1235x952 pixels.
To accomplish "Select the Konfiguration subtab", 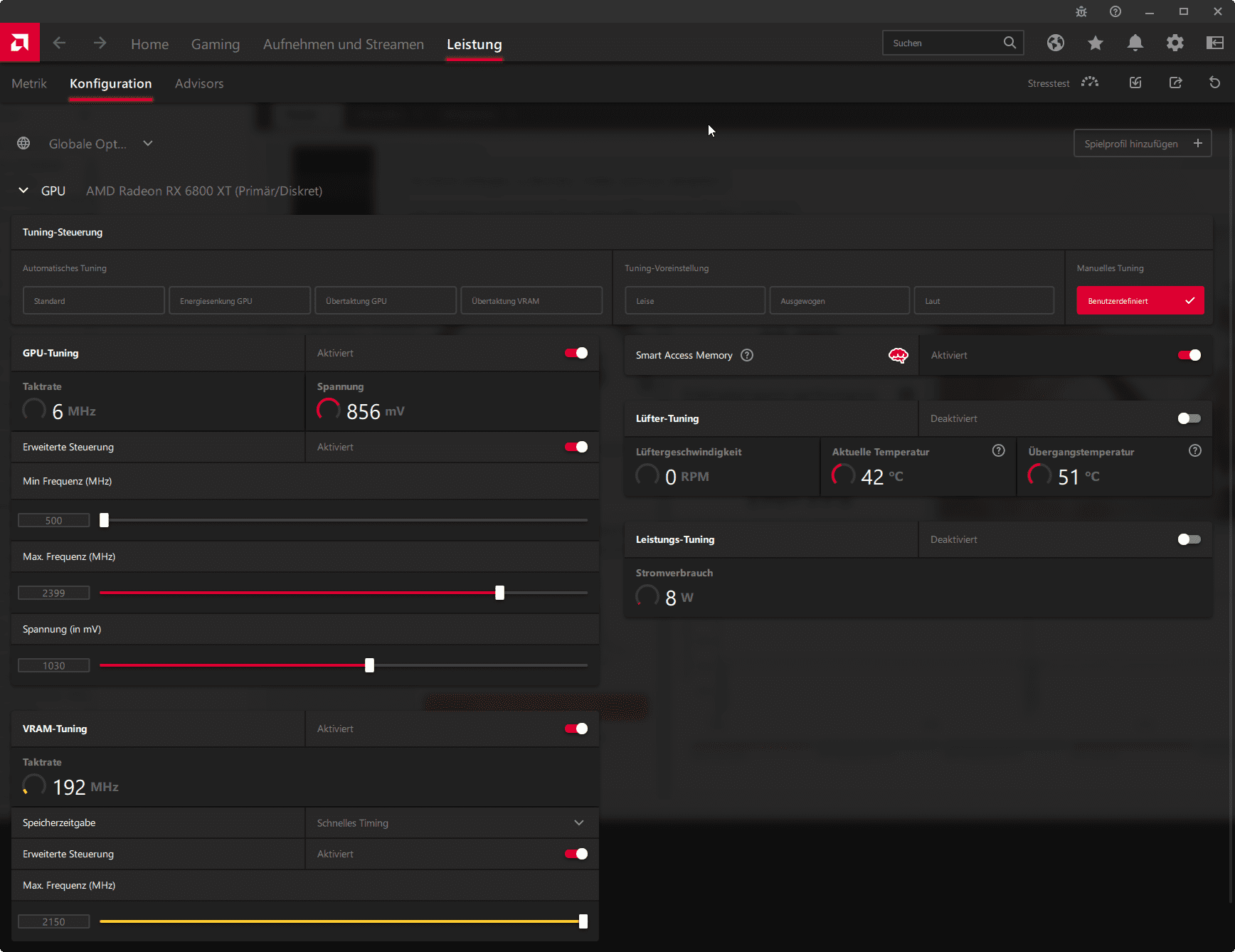I will pos(110,83).
